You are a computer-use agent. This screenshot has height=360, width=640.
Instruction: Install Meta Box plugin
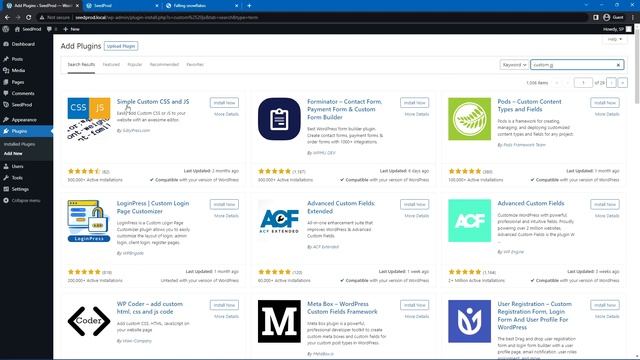(x=414, y=305)
